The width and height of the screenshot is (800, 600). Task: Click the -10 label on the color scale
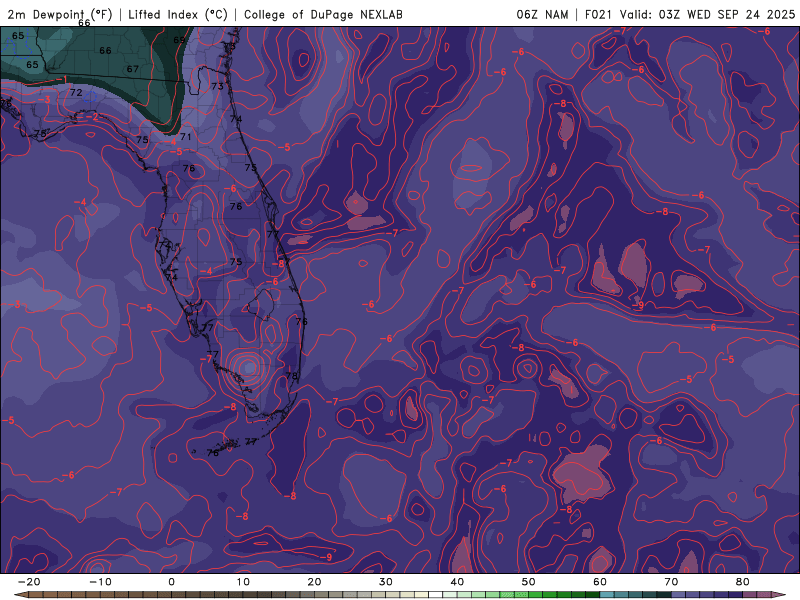tap(100, 582)
